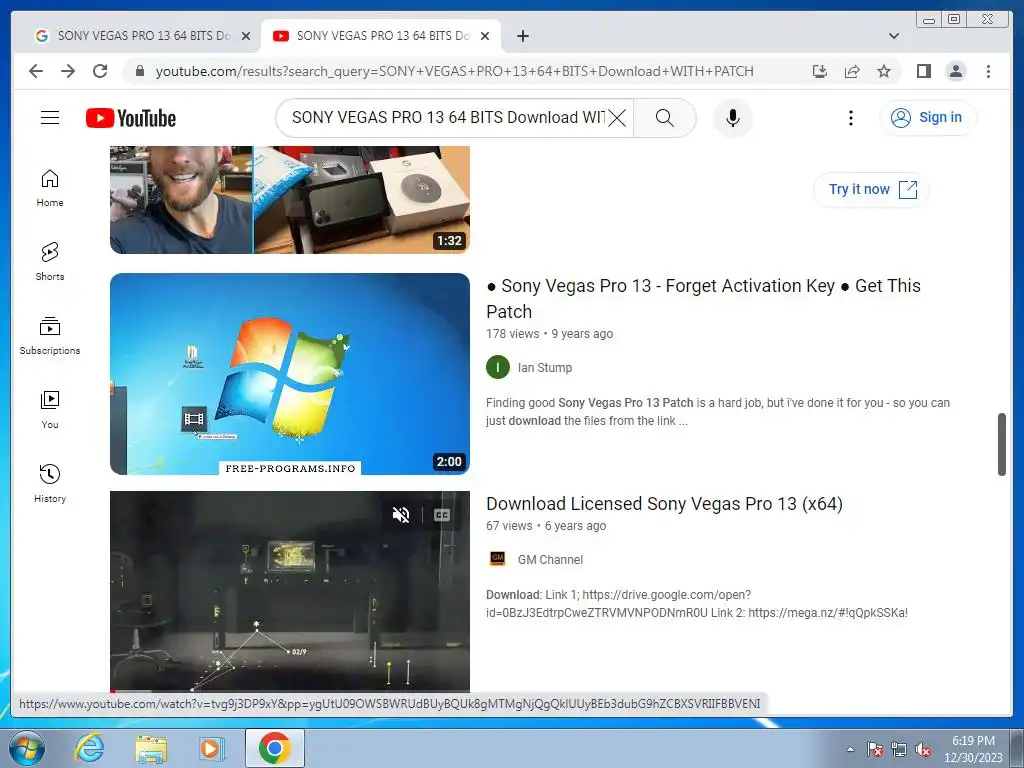Click the Chrome taskbar button
This screenshot has height=768, width=1024.
click(x=274, y=748)
